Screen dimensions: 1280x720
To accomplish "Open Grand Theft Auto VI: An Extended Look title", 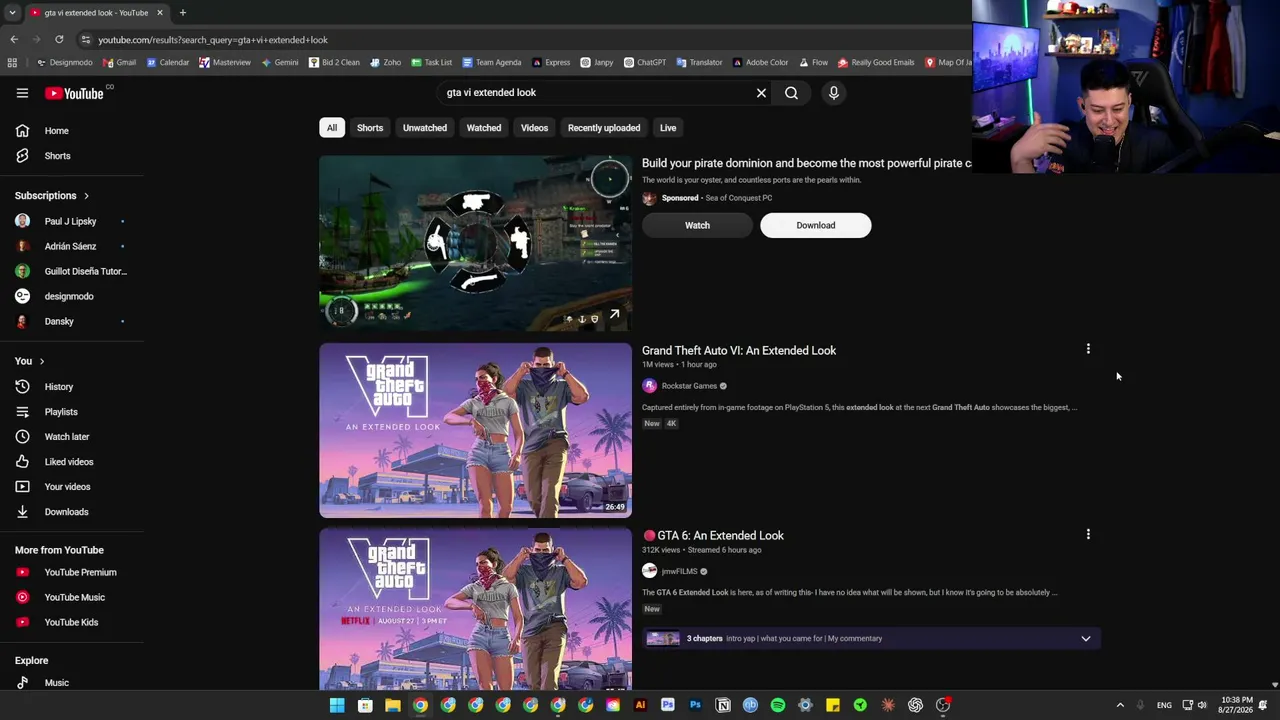I will pos(739,351).
